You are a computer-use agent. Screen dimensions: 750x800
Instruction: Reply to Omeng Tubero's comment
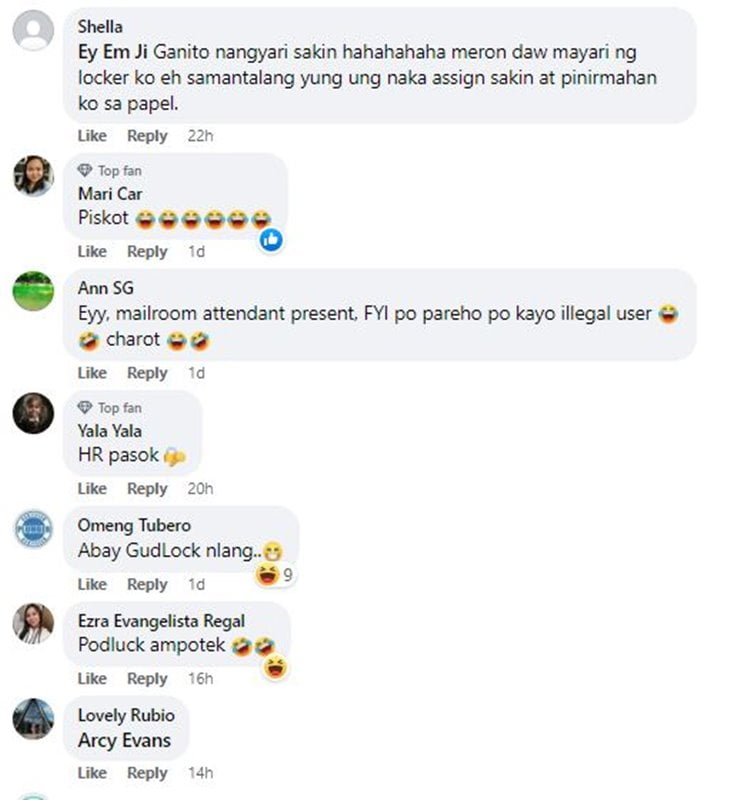(147, 584)
